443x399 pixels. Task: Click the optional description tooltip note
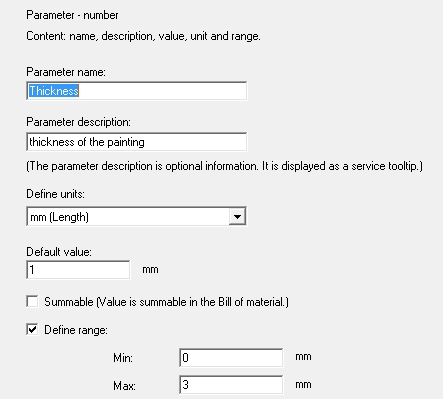[x=224, y=166]
